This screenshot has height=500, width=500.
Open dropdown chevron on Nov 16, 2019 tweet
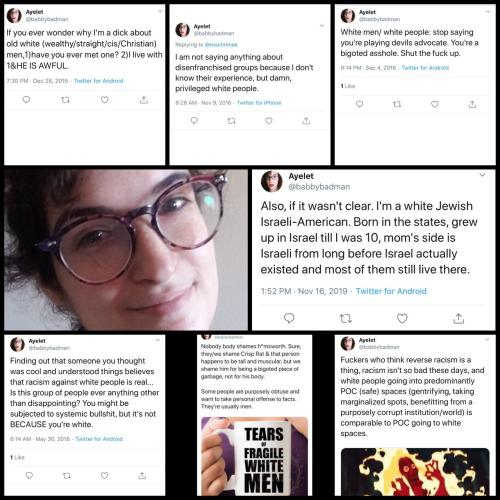[x=482, y=175]
